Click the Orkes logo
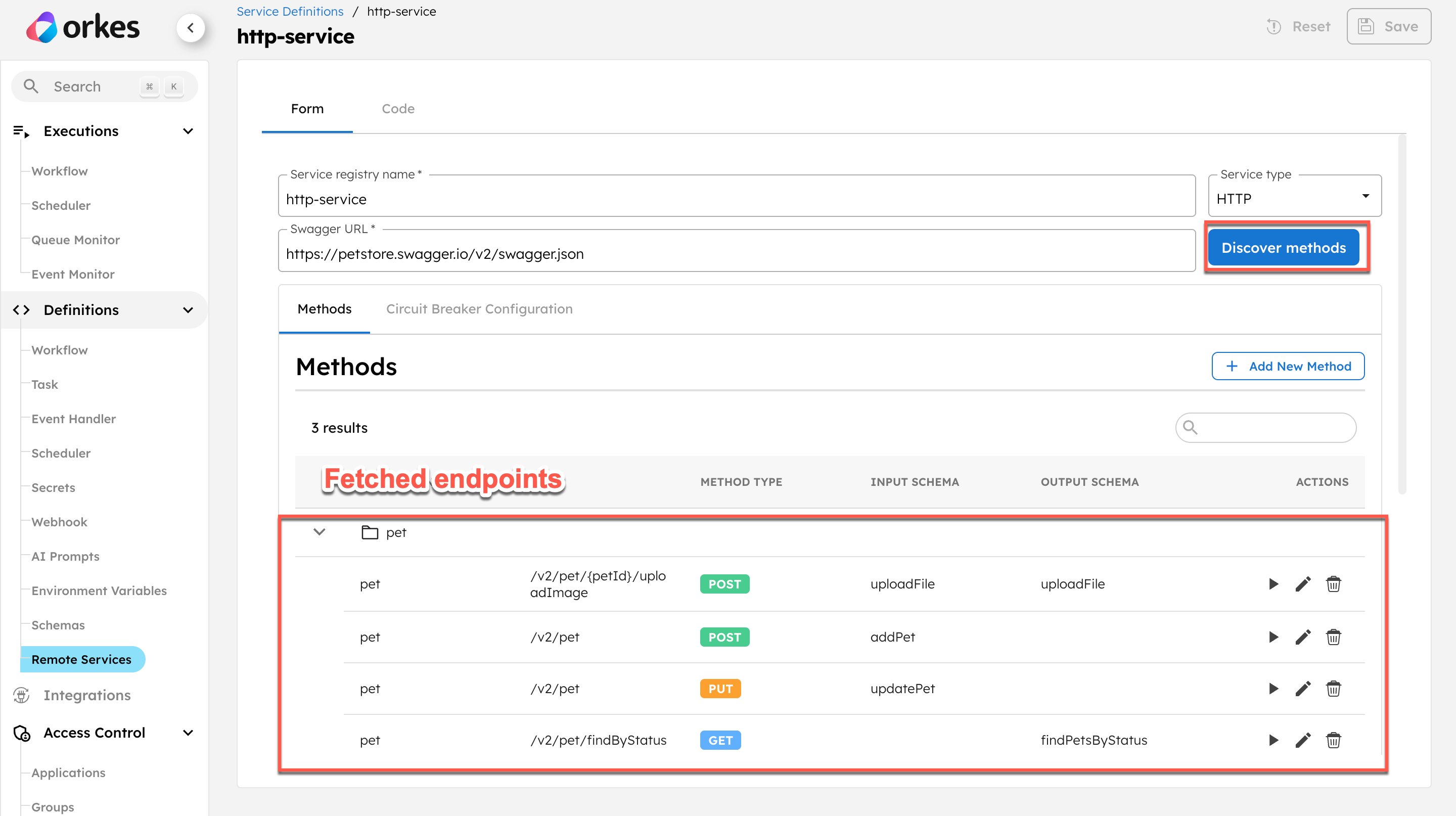 point(82,27)
